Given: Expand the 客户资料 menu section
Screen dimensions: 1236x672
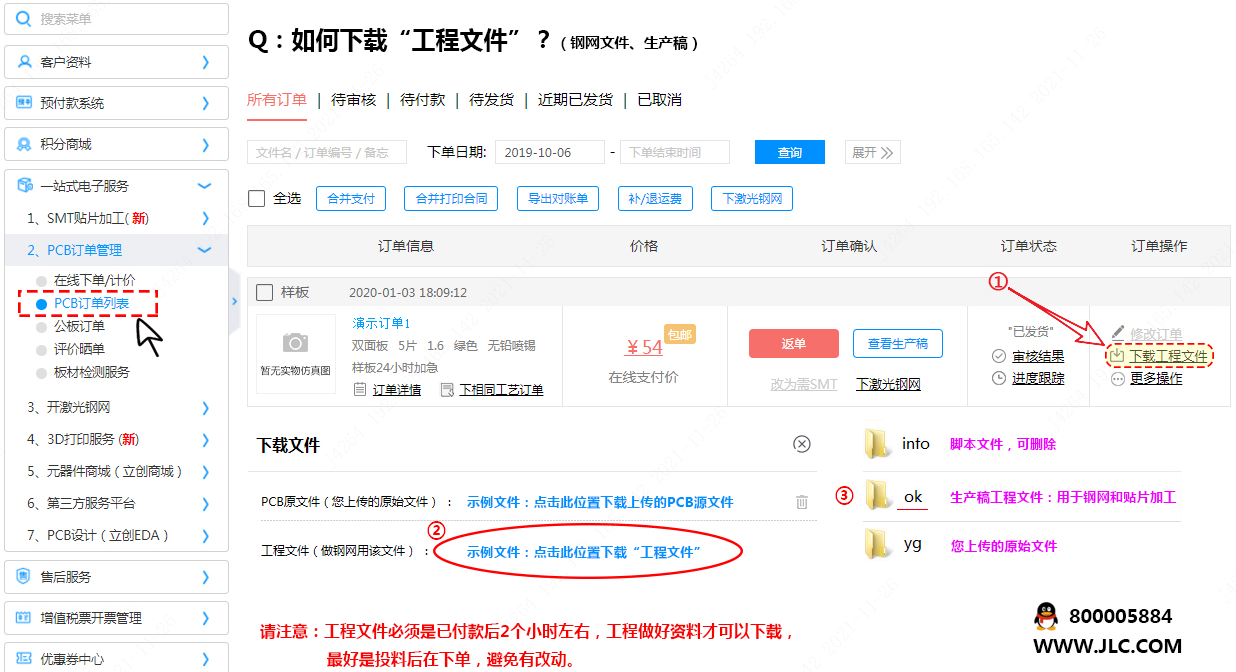Looking at the screenshot, I should 116,62.
